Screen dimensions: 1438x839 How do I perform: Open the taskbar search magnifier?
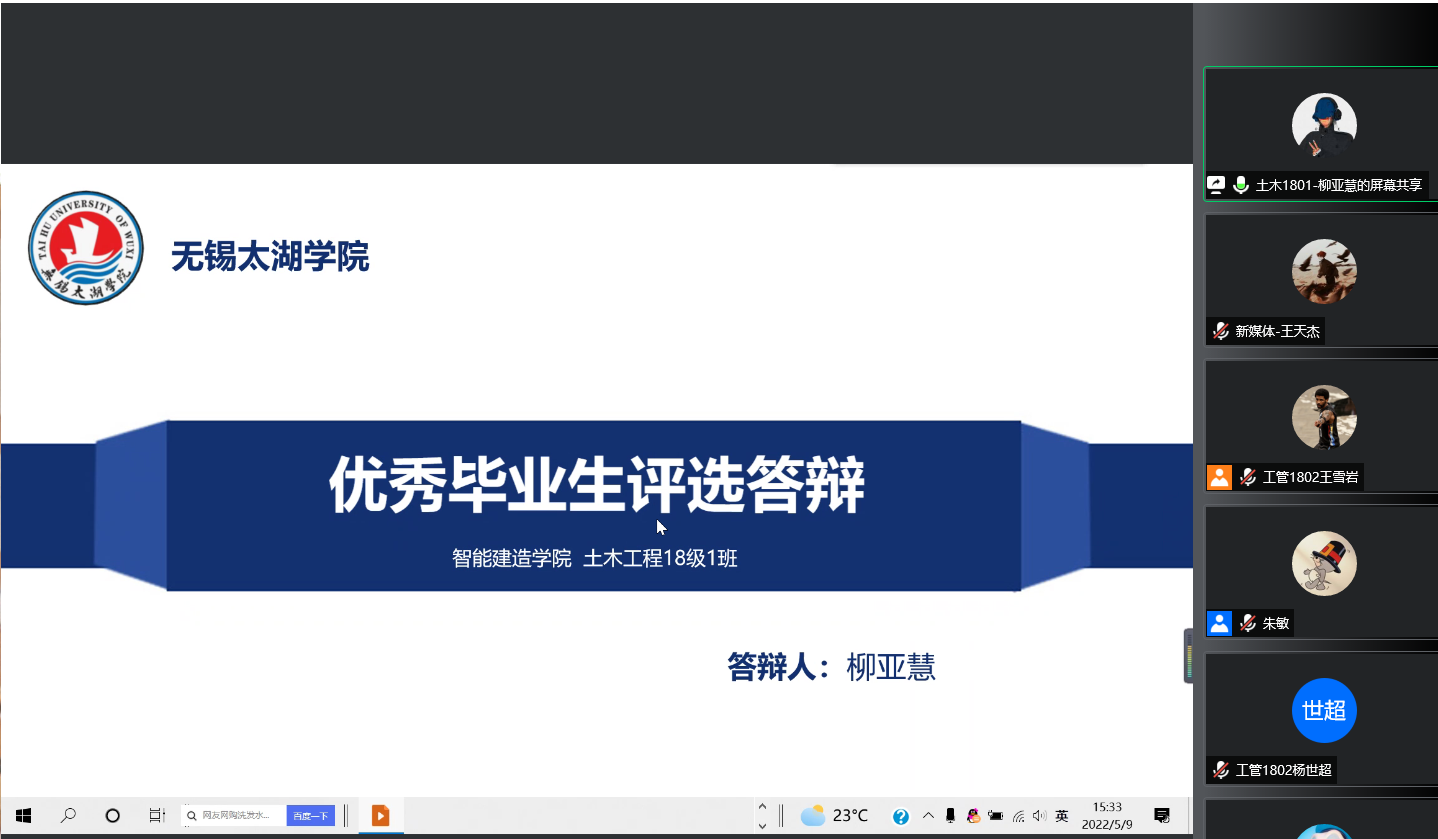tap(68, 815)
